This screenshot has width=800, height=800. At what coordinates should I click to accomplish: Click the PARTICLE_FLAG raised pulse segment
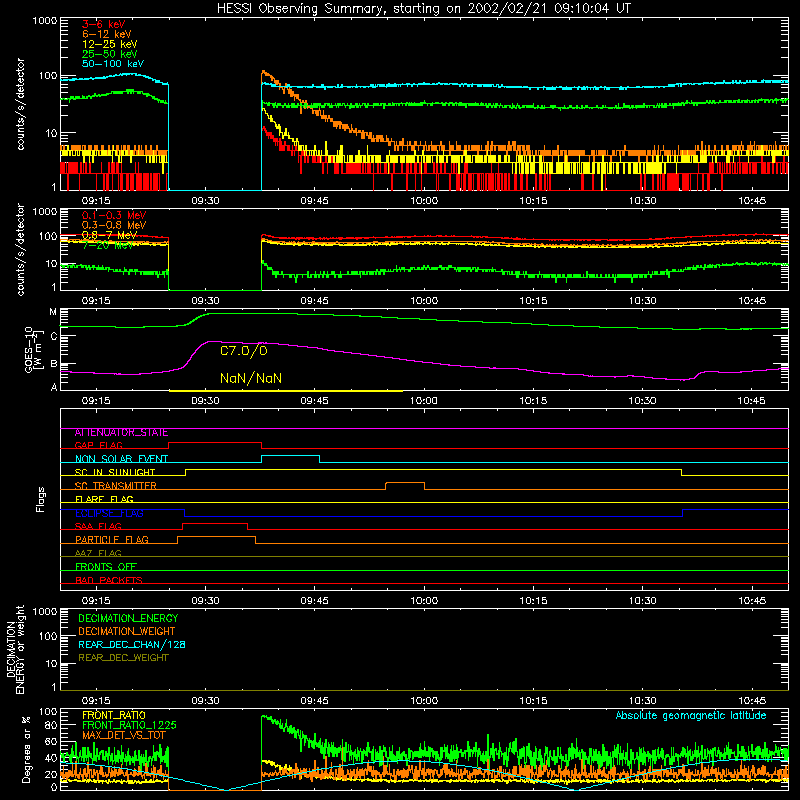point(216,537)
